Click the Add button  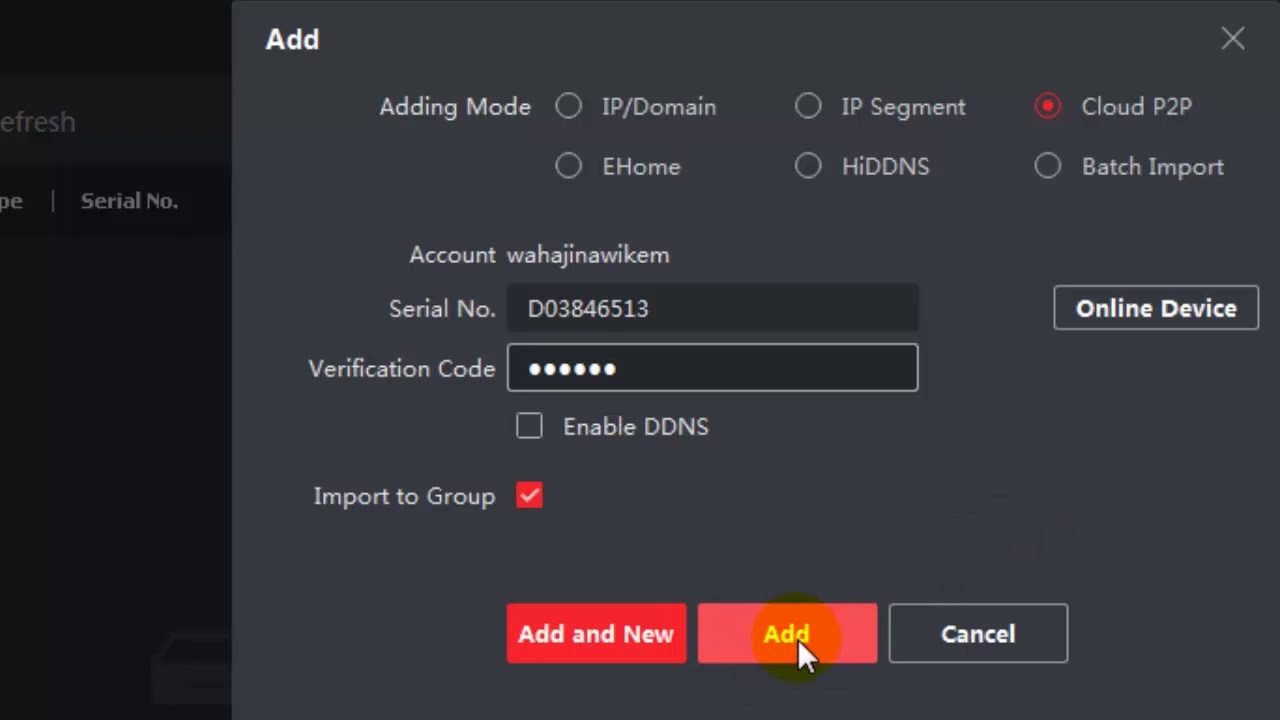tap(787, 633)
